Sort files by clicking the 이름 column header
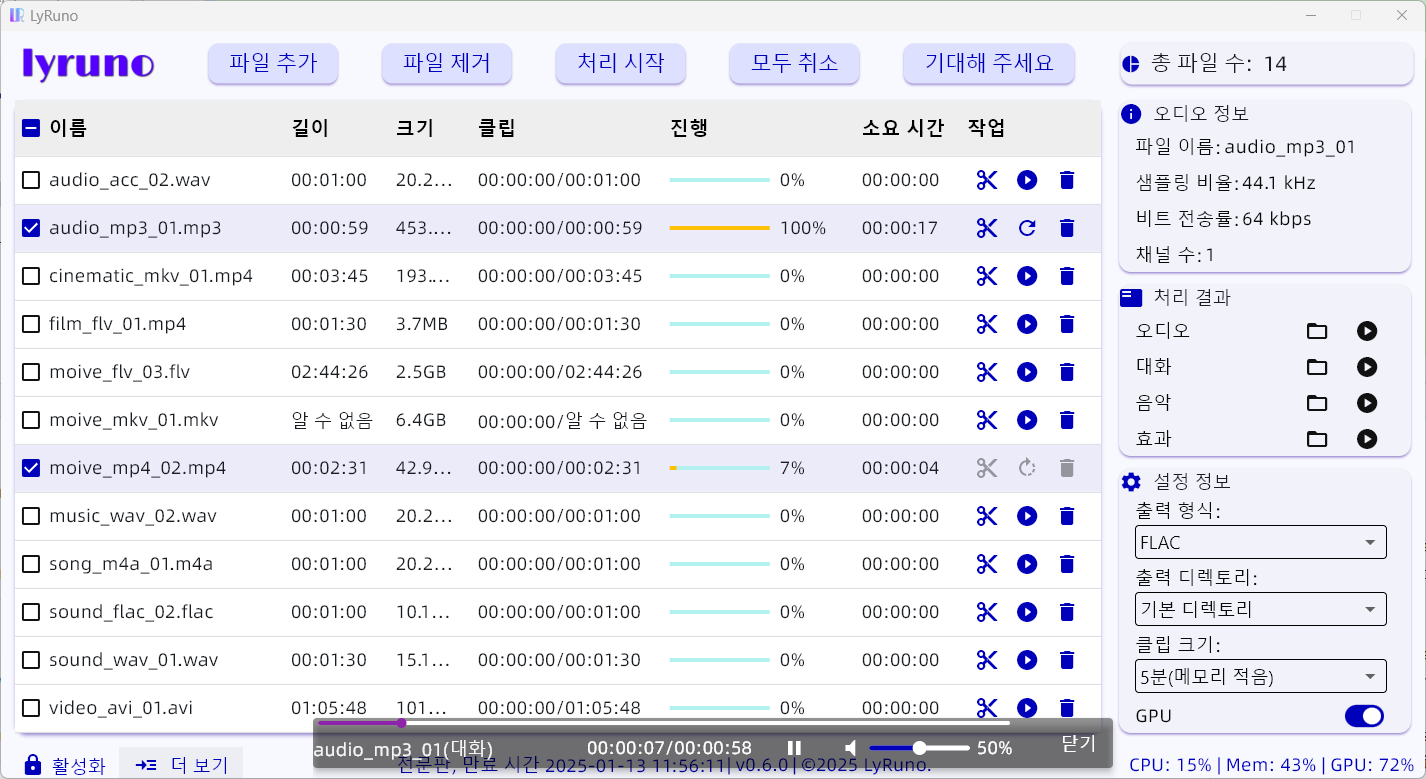 click(x=60, y=128)
